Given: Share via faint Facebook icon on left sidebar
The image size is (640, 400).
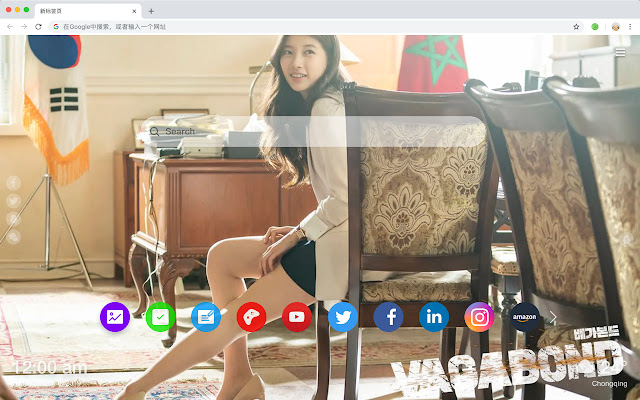Looking at the screenshot, I should pos(13,183).
